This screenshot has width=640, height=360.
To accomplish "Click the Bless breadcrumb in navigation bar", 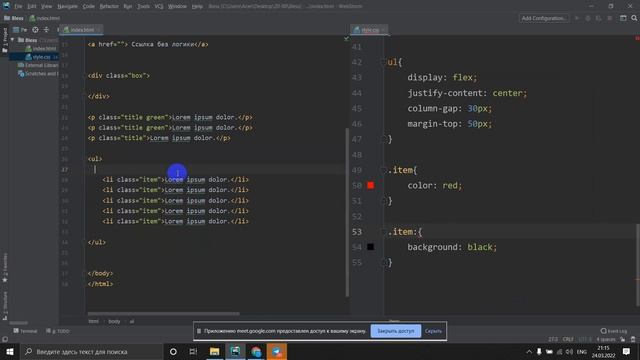I will pos(14,18).
